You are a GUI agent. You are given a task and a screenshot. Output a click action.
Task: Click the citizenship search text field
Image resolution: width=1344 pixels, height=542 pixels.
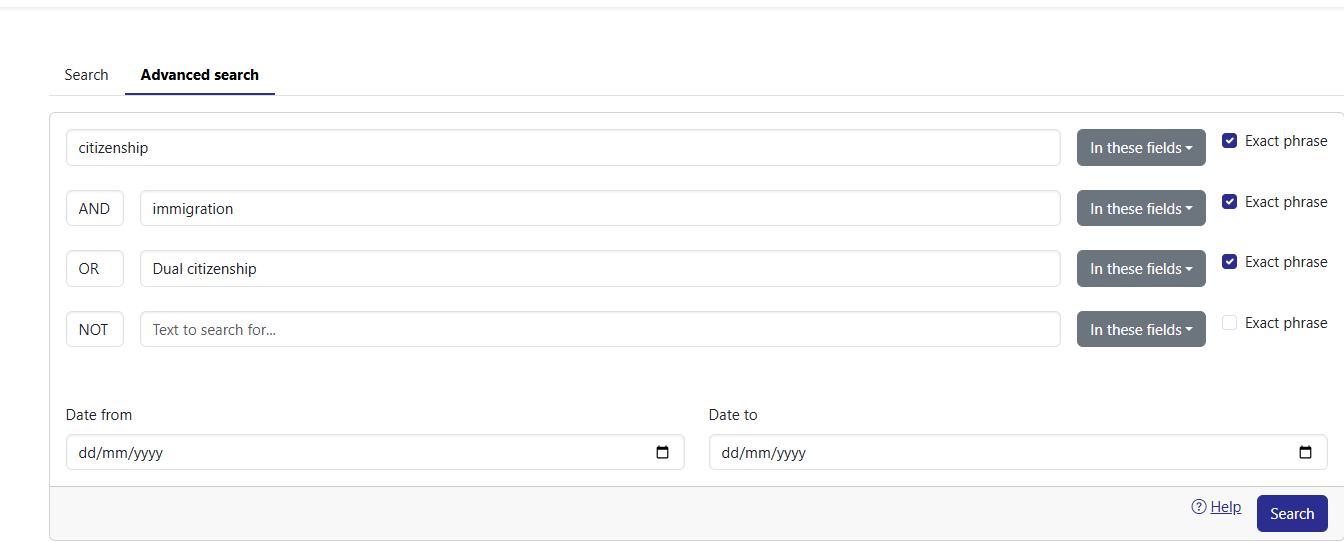[563, 148]
